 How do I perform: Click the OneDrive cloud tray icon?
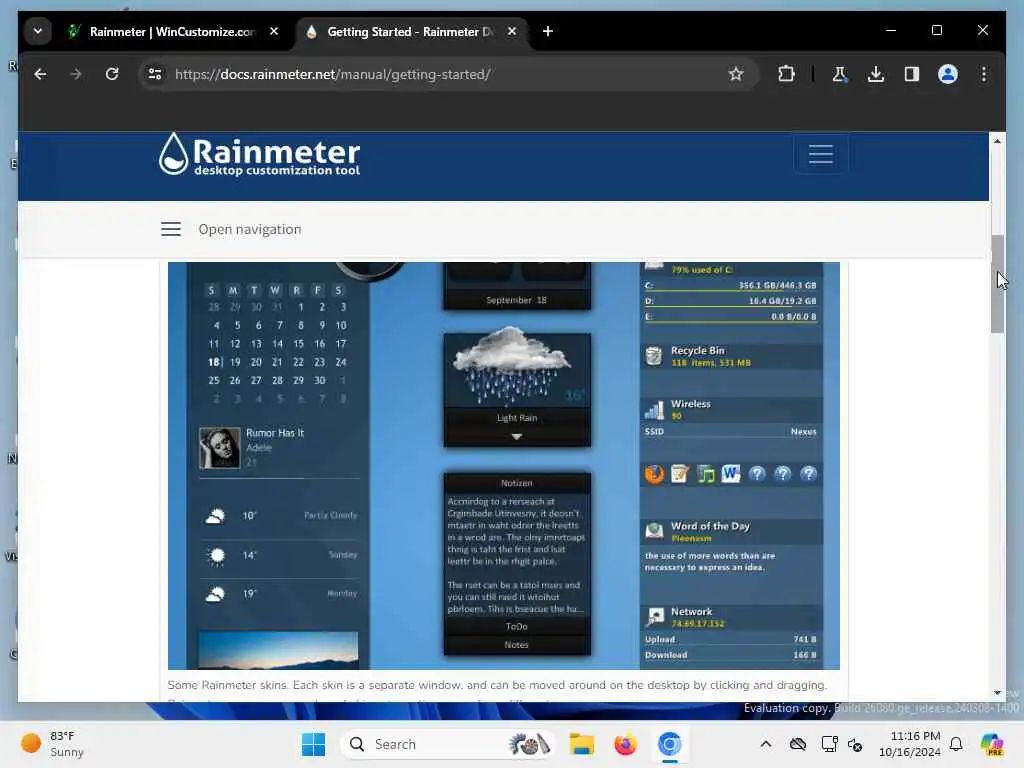tap(797, 744)
